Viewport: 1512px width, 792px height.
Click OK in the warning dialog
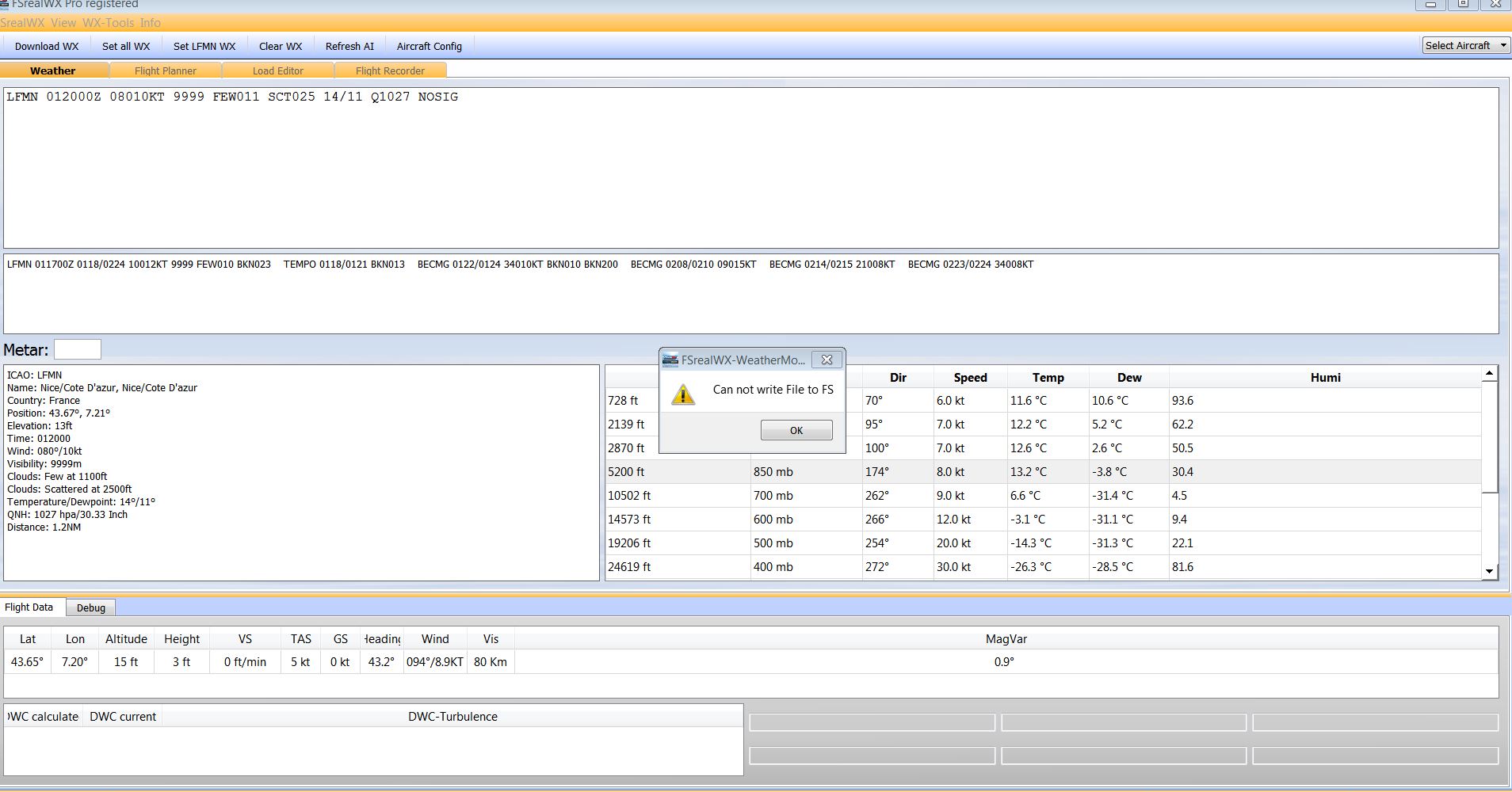pyautogui.click(x=796, y=430)
